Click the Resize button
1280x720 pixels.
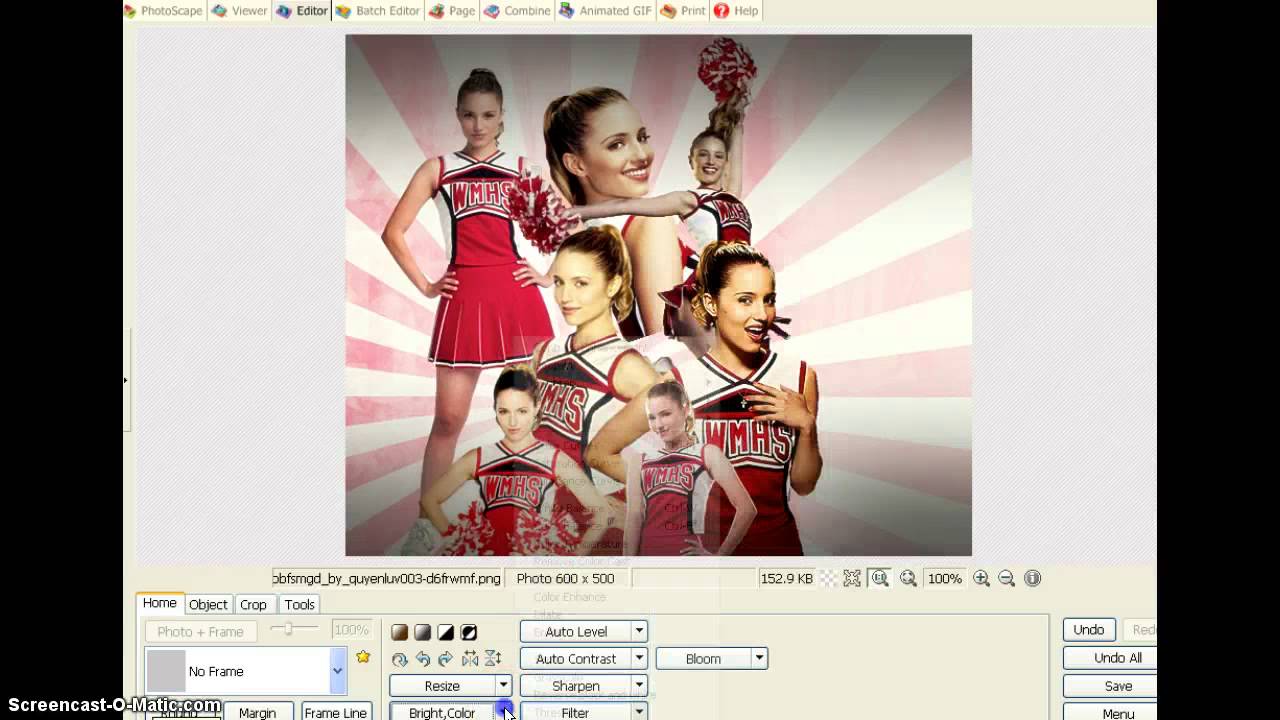click(443, 686)
